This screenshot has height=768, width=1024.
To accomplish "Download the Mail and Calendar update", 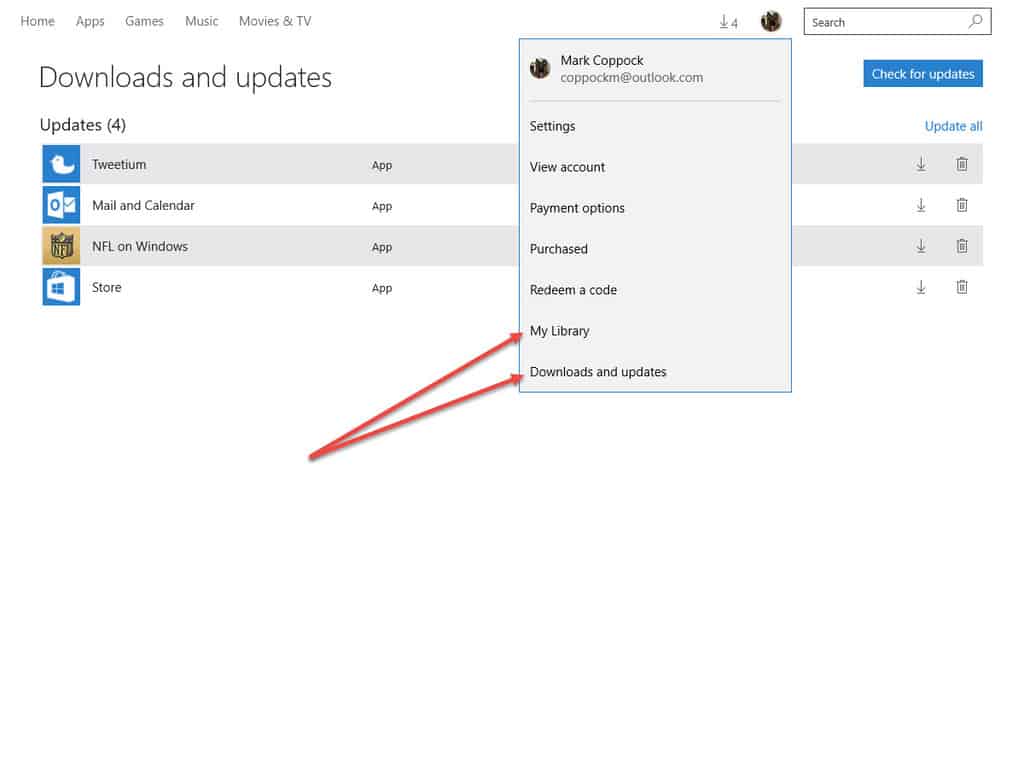I will [x=921, y=205].
